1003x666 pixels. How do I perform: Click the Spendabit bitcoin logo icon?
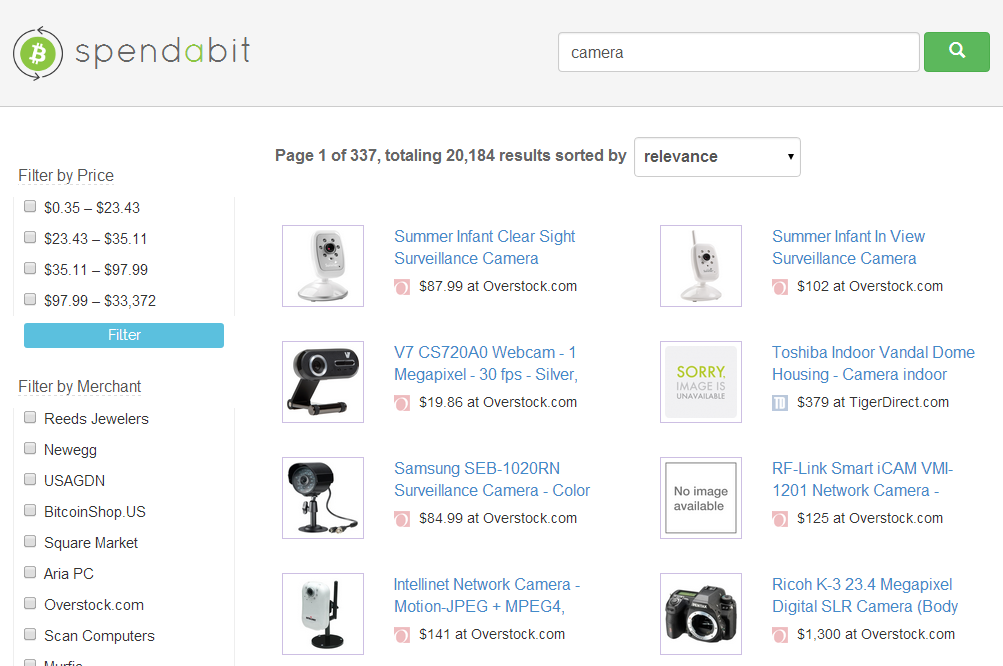pyautogui.click(x=38, y=53)
